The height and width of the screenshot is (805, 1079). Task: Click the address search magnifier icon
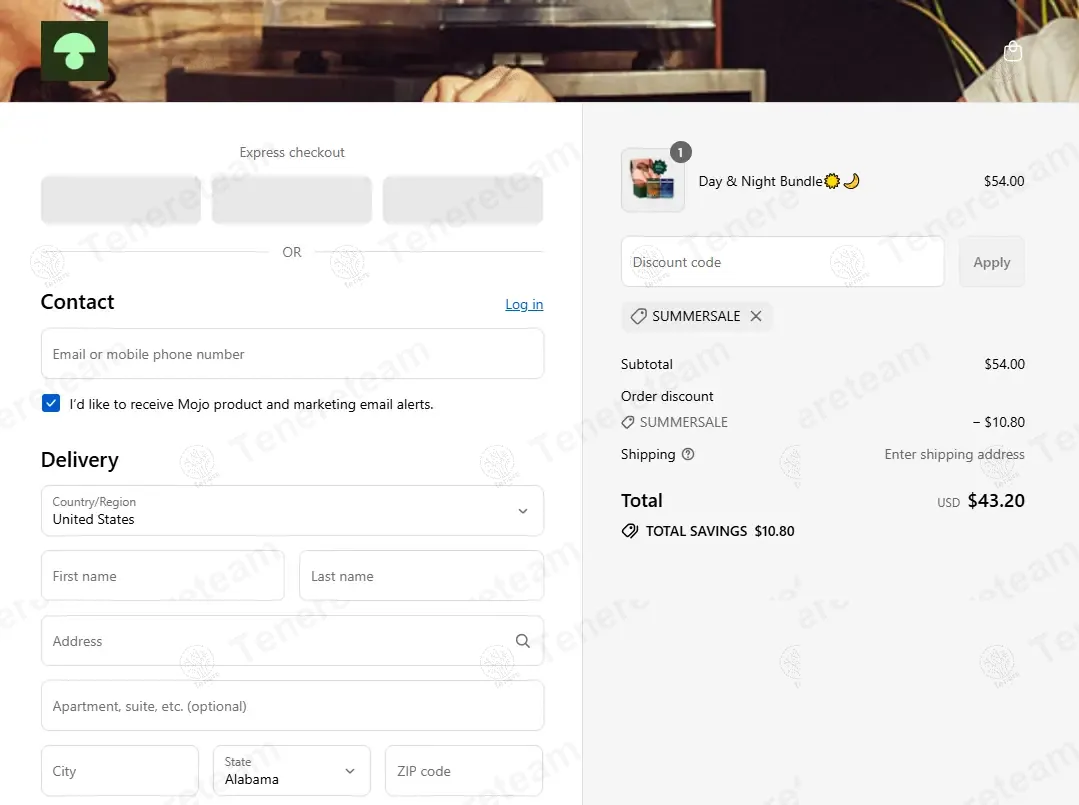[523, 641]
